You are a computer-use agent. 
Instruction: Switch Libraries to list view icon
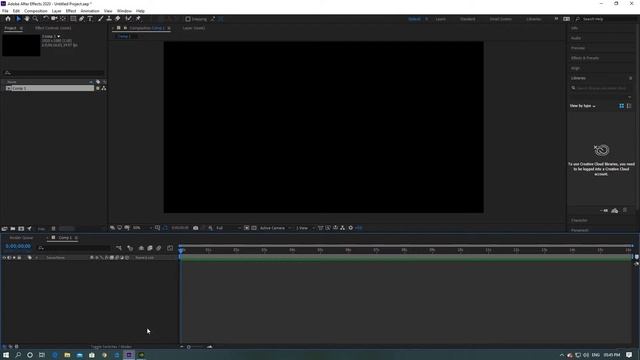click(x=629, y=106)
